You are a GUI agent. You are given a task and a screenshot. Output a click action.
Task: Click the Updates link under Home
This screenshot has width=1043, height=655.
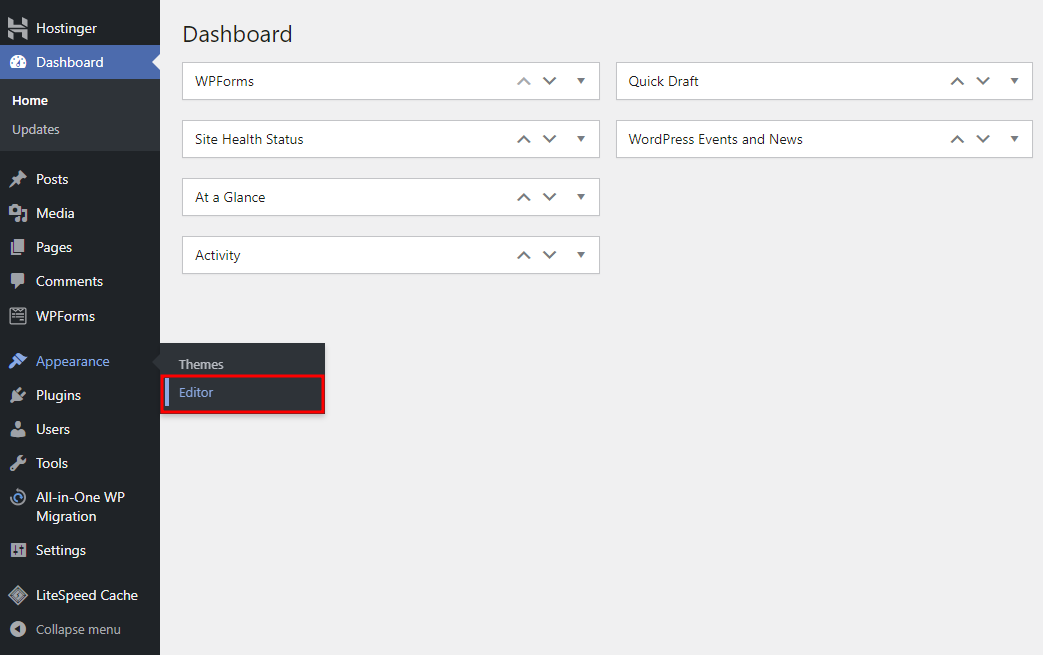point(35,129)
